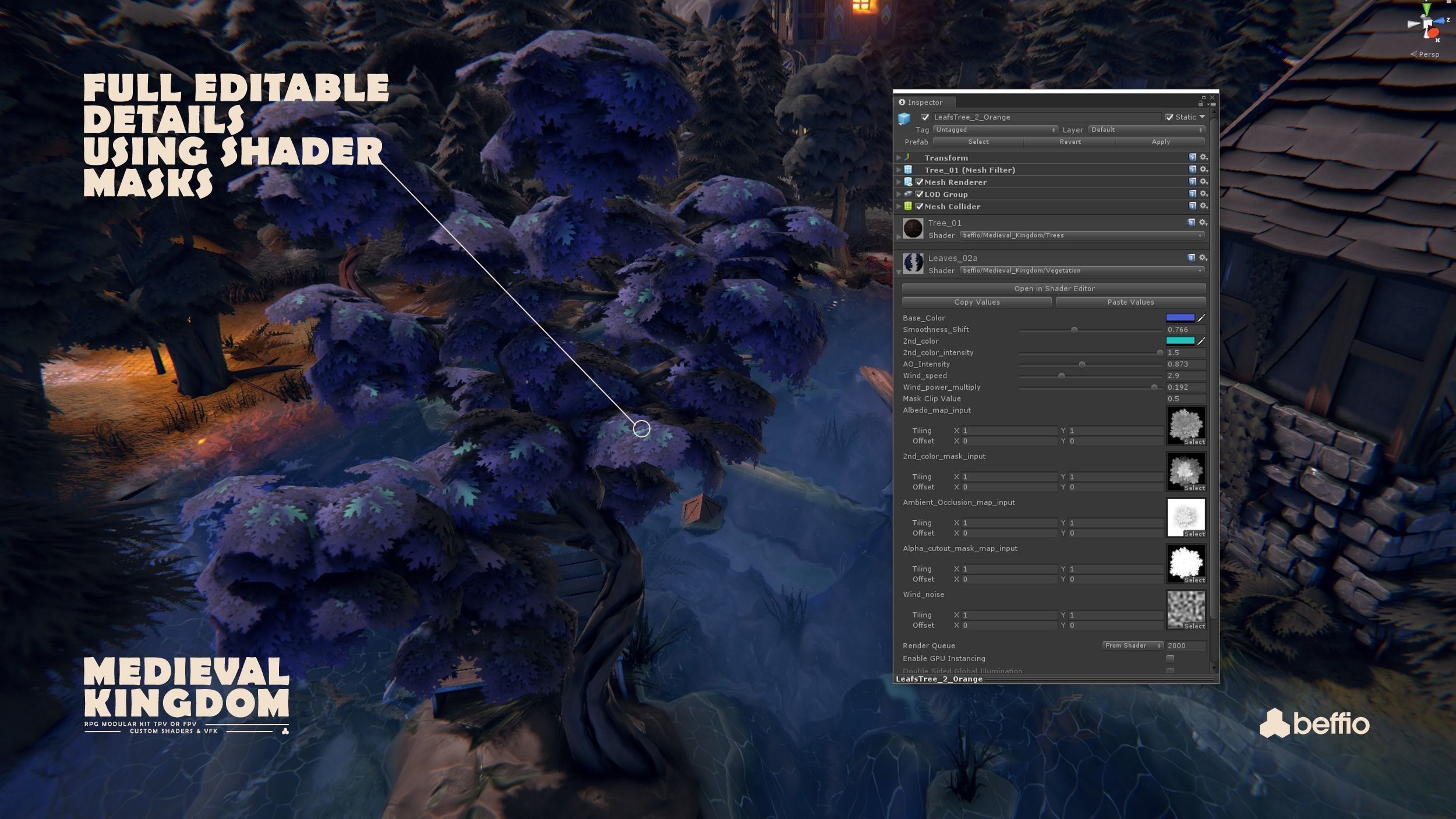Click the Prefab Select button
Screen dimensions: 1456x819
(978, 142)
